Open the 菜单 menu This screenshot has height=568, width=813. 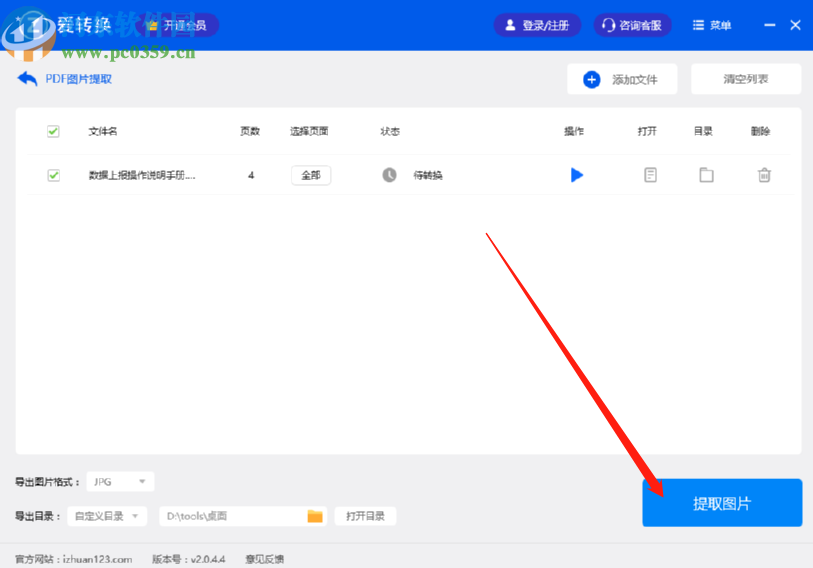[x=712, y=25]
